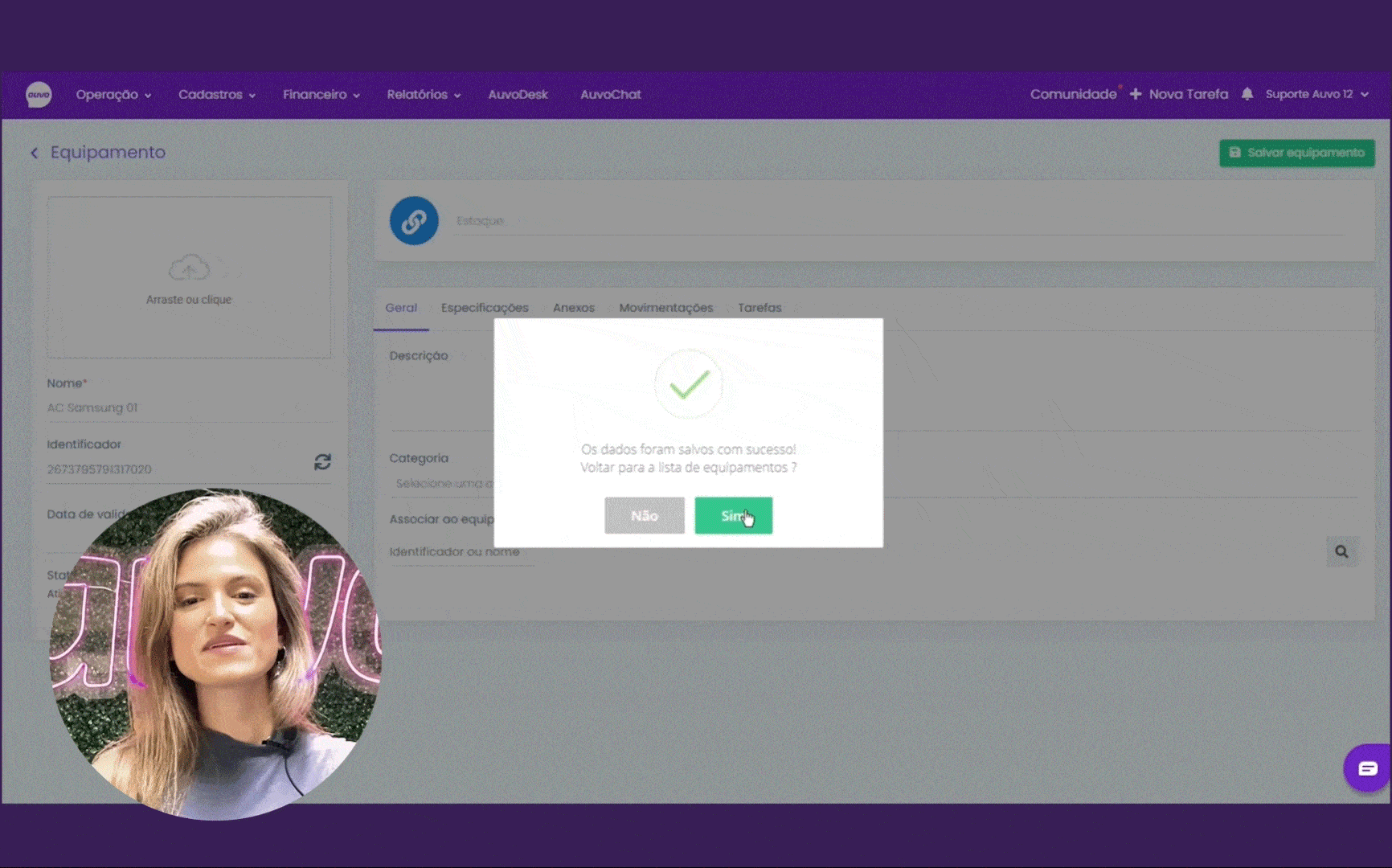Click the notification bell icon
This screenshot has width=1392, height=868.
(1247, 94)
